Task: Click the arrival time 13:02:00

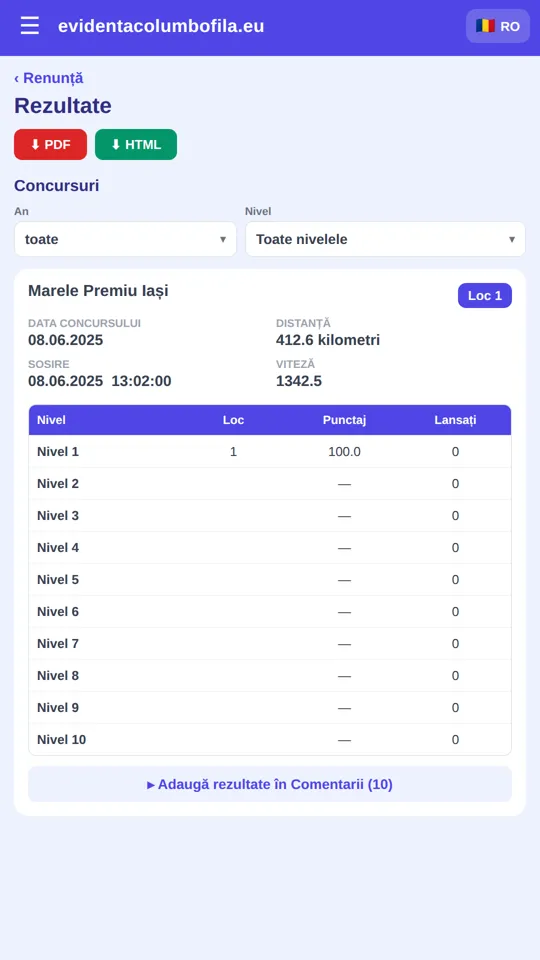Action: [x=141, y=381]
